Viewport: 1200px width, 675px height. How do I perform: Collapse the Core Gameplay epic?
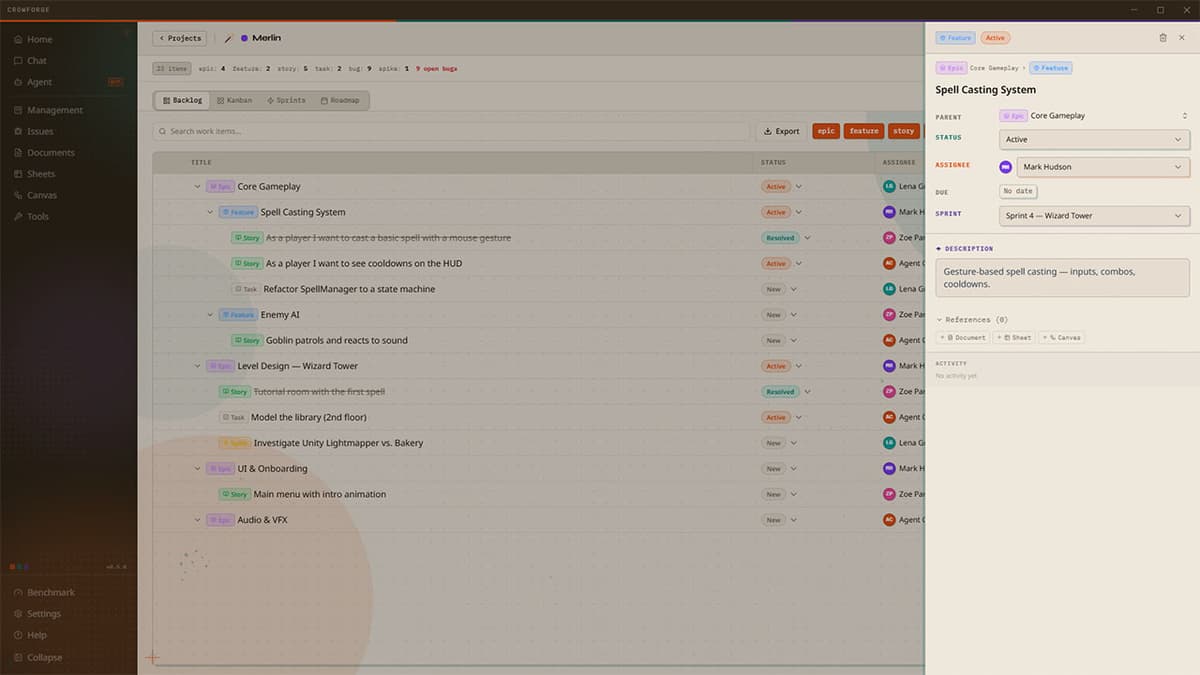coord(198,186)
